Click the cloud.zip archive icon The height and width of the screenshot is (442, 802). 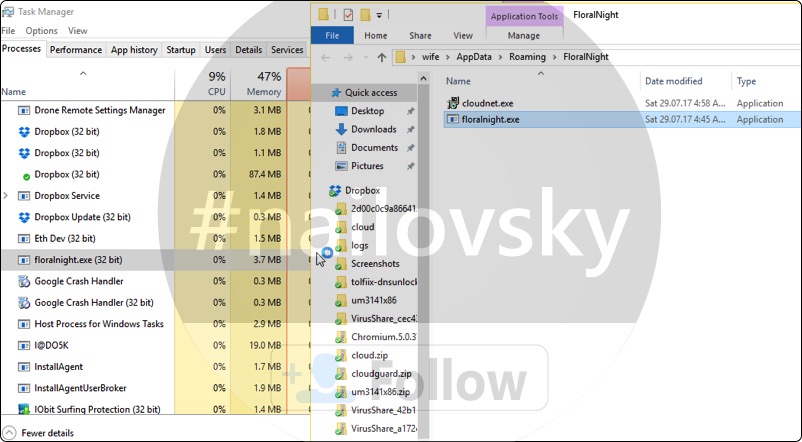coord(341,356)
